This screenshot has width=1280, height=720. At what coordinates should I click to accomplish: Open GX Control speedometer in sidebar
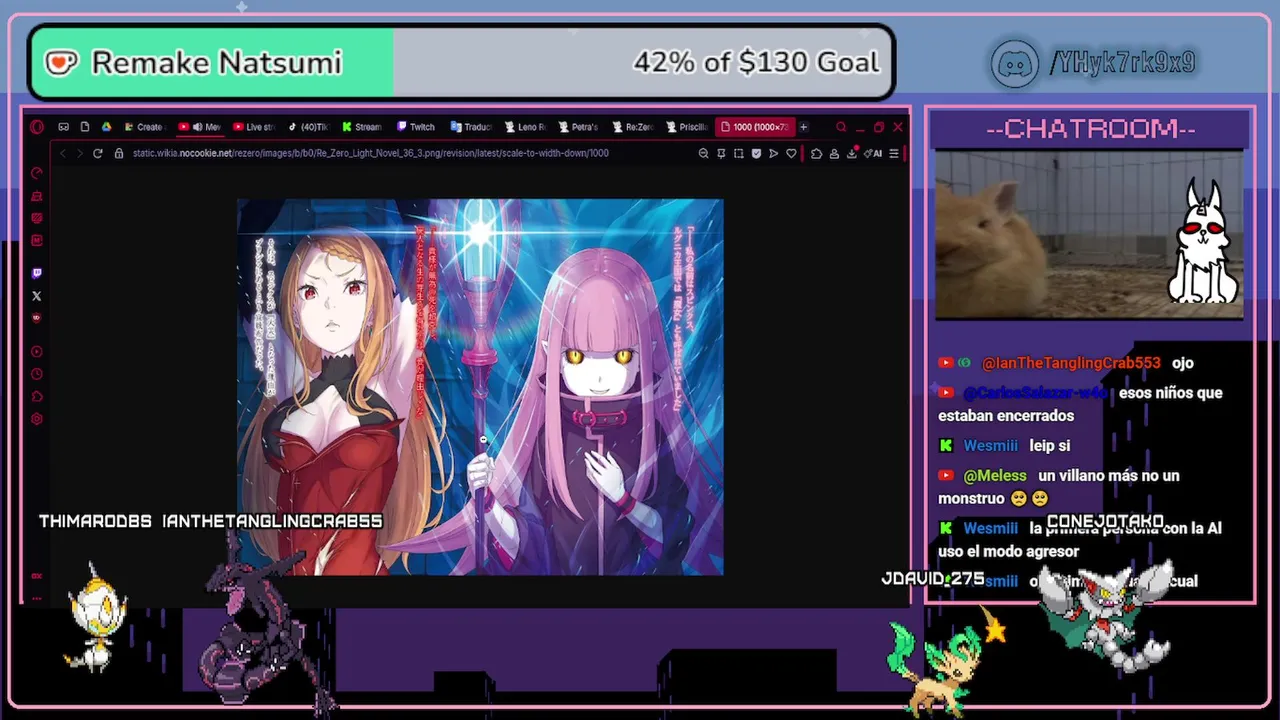(37, 173)
